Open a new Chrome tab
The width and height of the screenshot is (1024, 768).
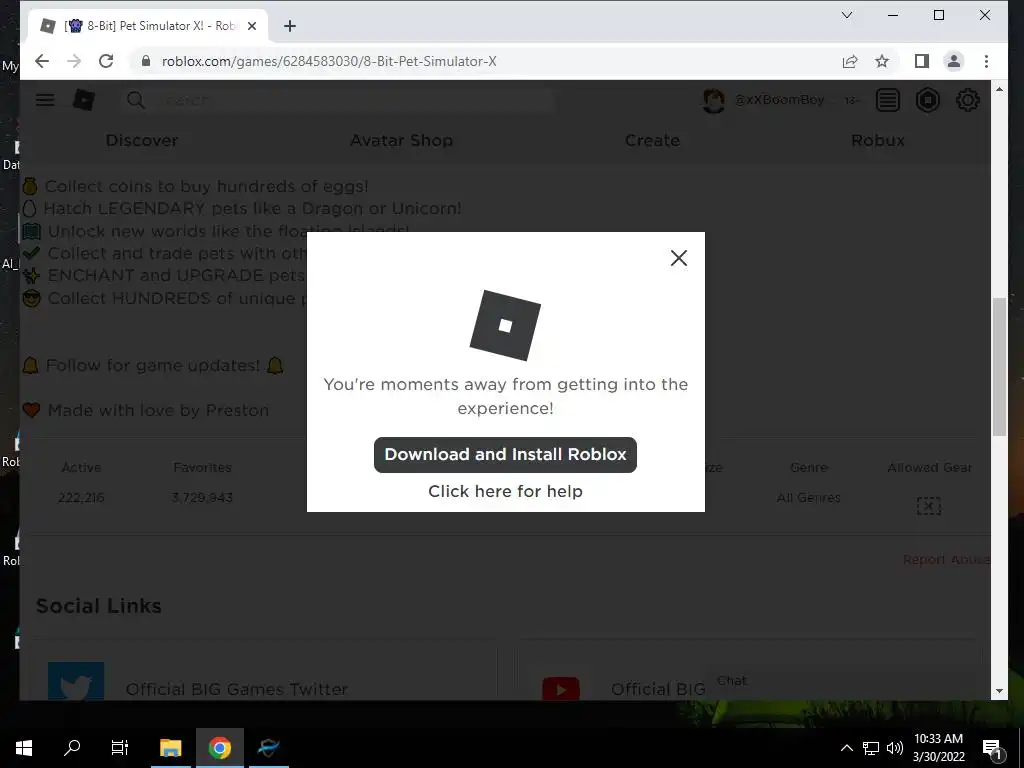click(x=290, y=26)
